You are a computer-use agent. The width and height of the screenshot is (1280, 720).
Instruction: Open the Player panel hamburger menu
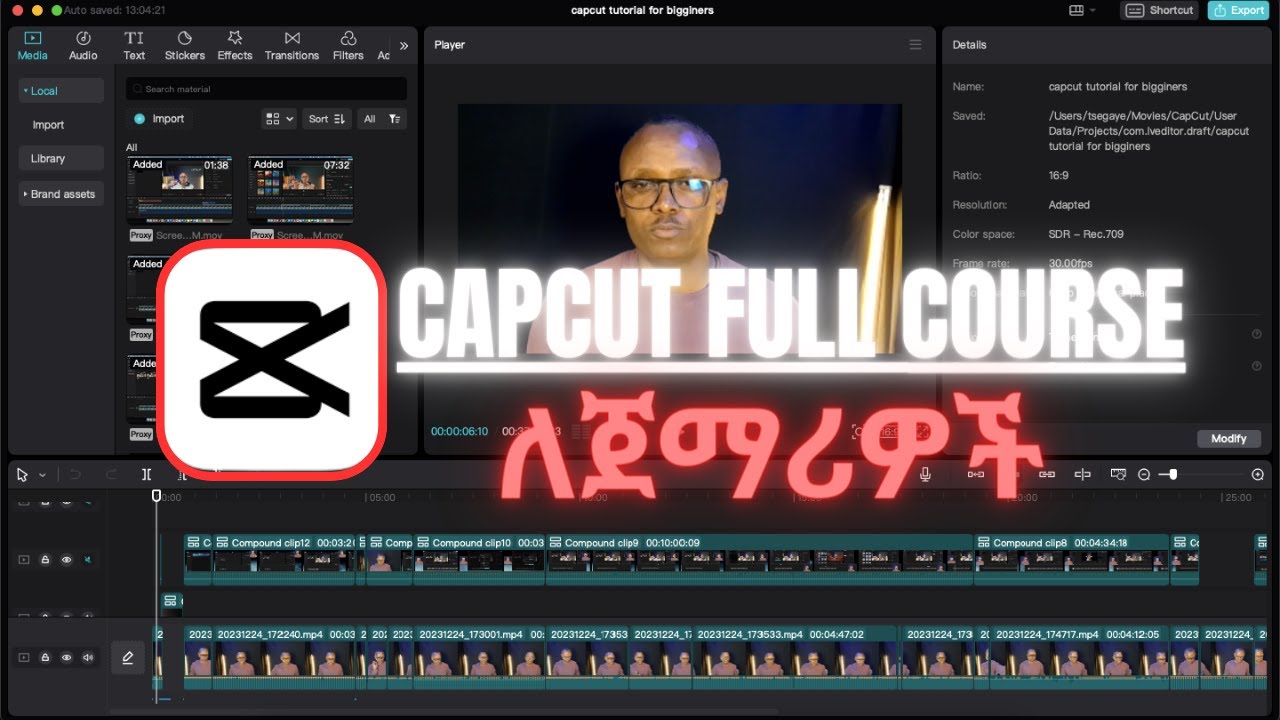click(915, 45)
